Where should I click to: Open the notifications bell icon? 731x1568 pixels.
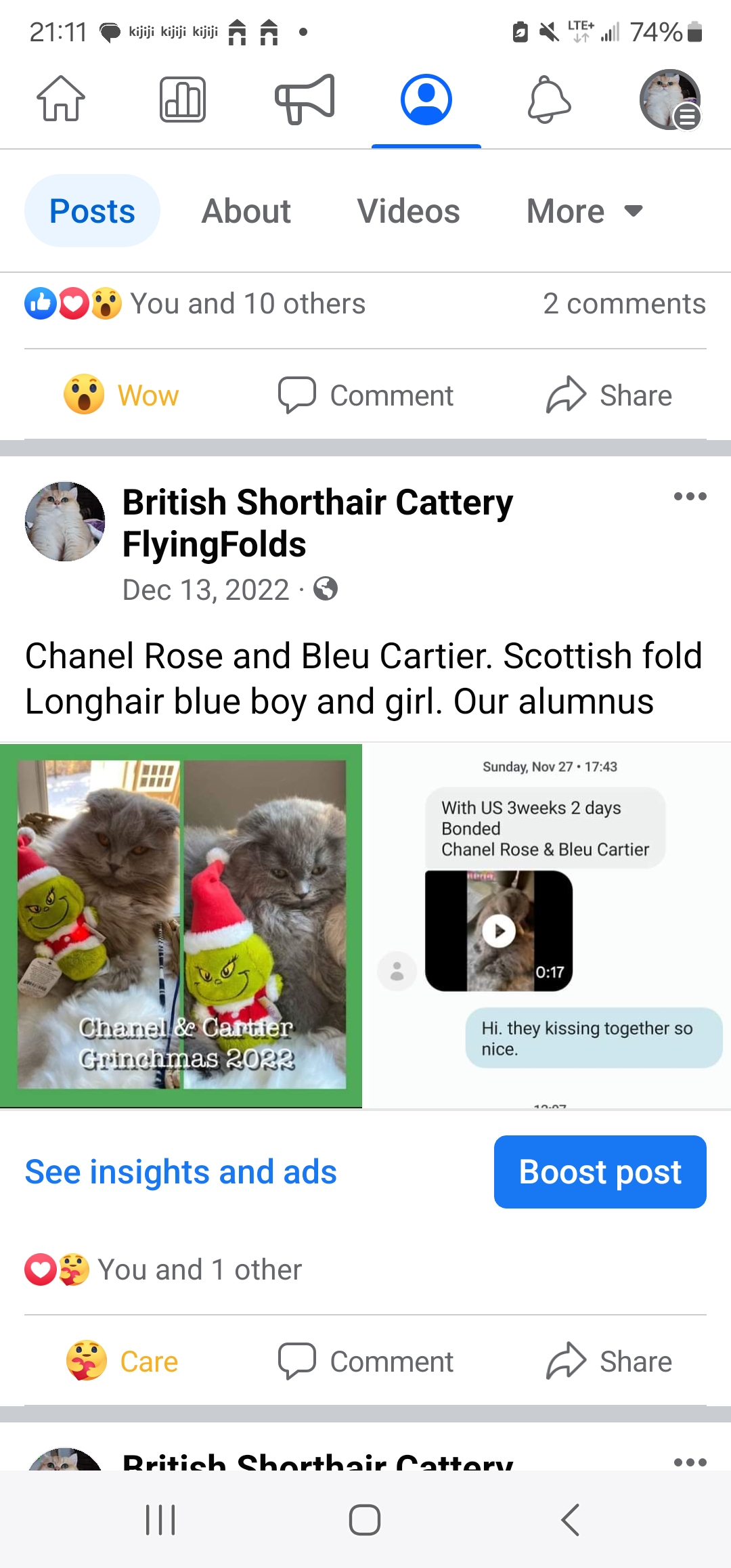(549, 100)
